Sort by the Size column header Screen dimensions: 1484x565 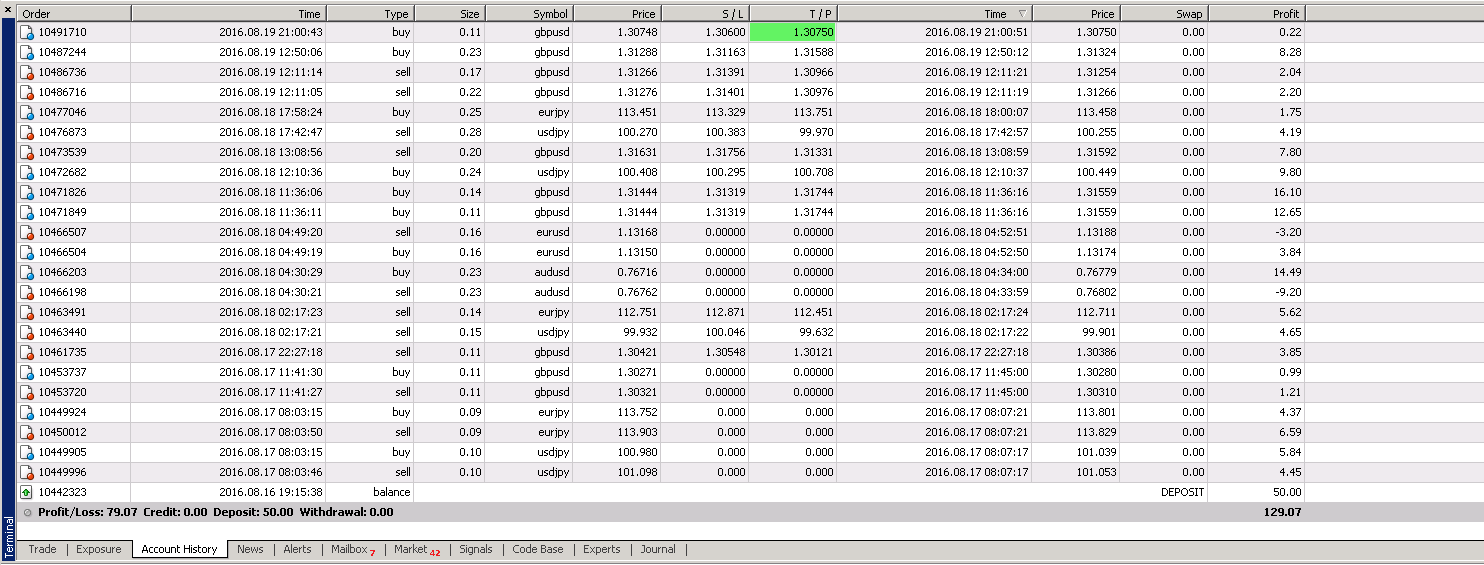[449, 14]
